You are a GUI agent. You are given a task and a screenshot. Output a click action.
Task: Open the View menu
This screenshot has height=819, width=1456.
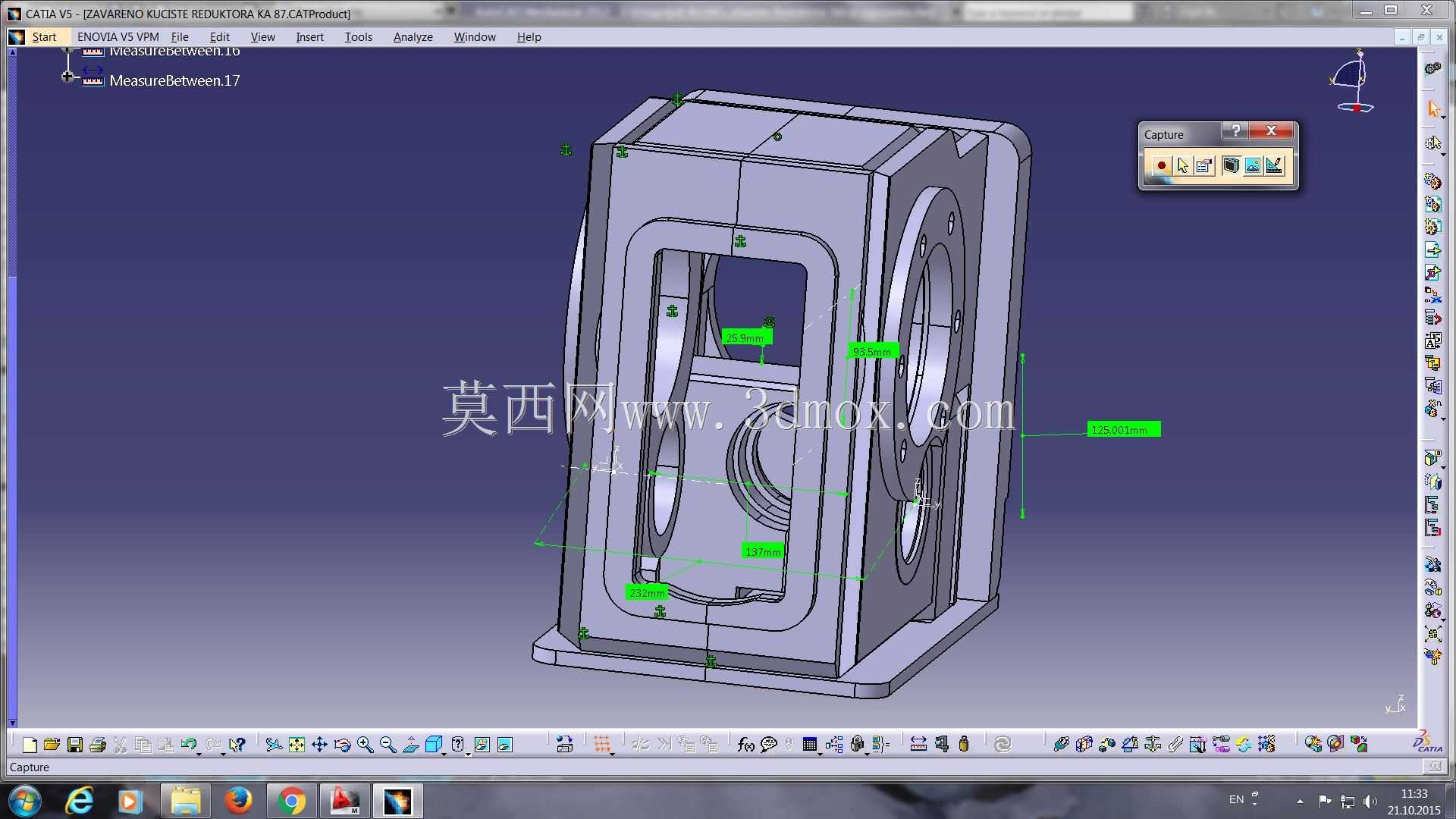click(x=263, y=36)
